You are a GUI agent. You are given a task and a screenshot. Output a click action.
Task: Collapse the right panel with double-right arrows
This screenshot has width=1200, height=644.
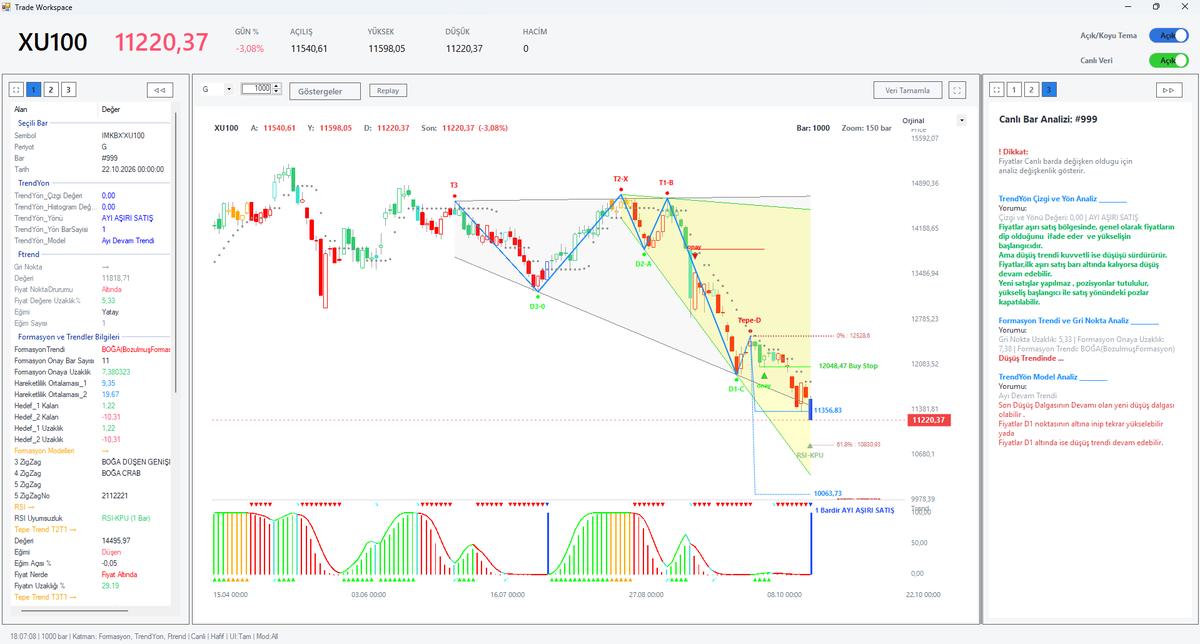[1168, 89]
